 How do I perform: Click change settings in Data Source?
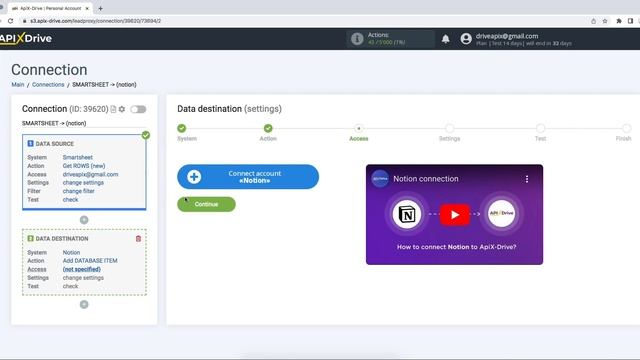[83, 182]
